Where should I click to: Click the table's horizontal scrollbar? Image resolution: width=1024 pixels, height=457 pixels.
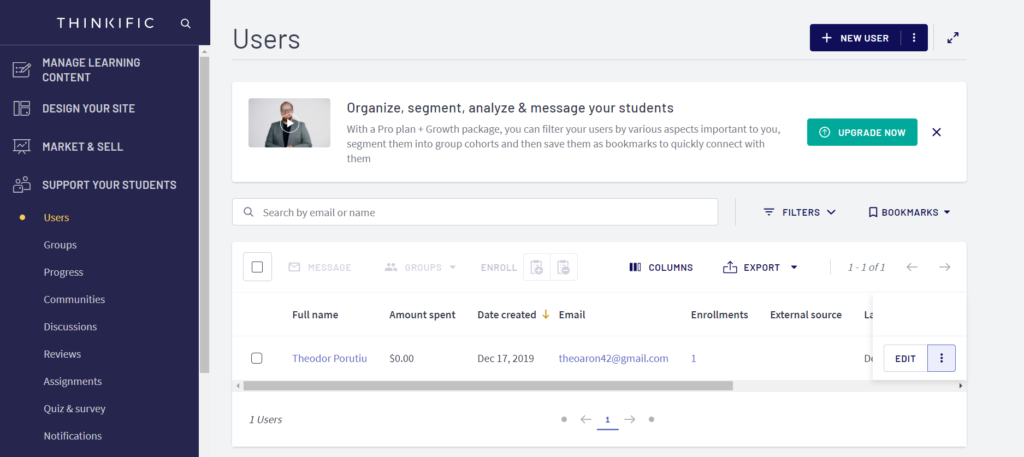tap(488, 385)
